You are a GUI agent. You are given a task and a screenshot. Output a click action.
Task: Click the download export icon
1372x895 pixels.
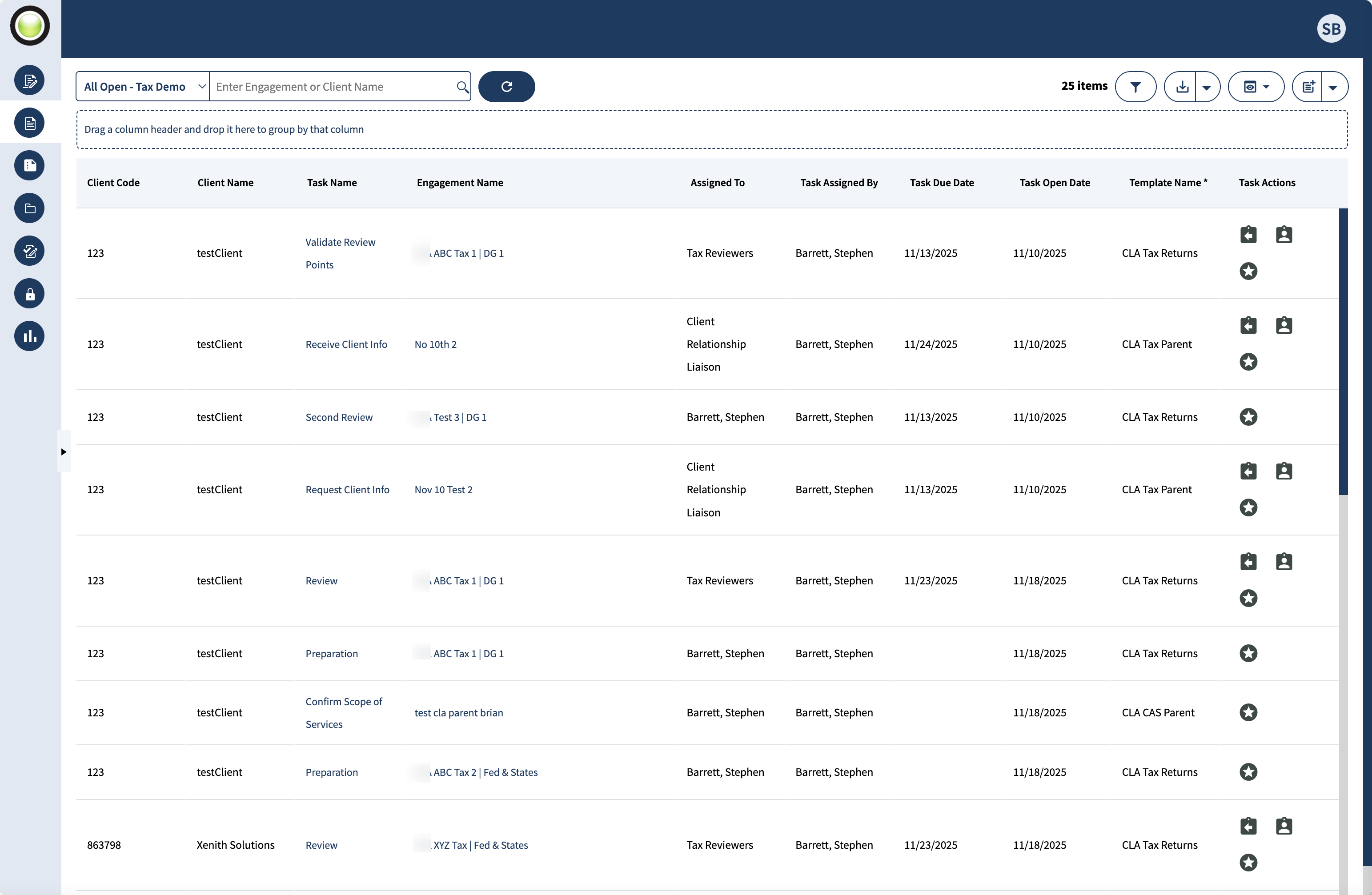tap(1182, 87)
